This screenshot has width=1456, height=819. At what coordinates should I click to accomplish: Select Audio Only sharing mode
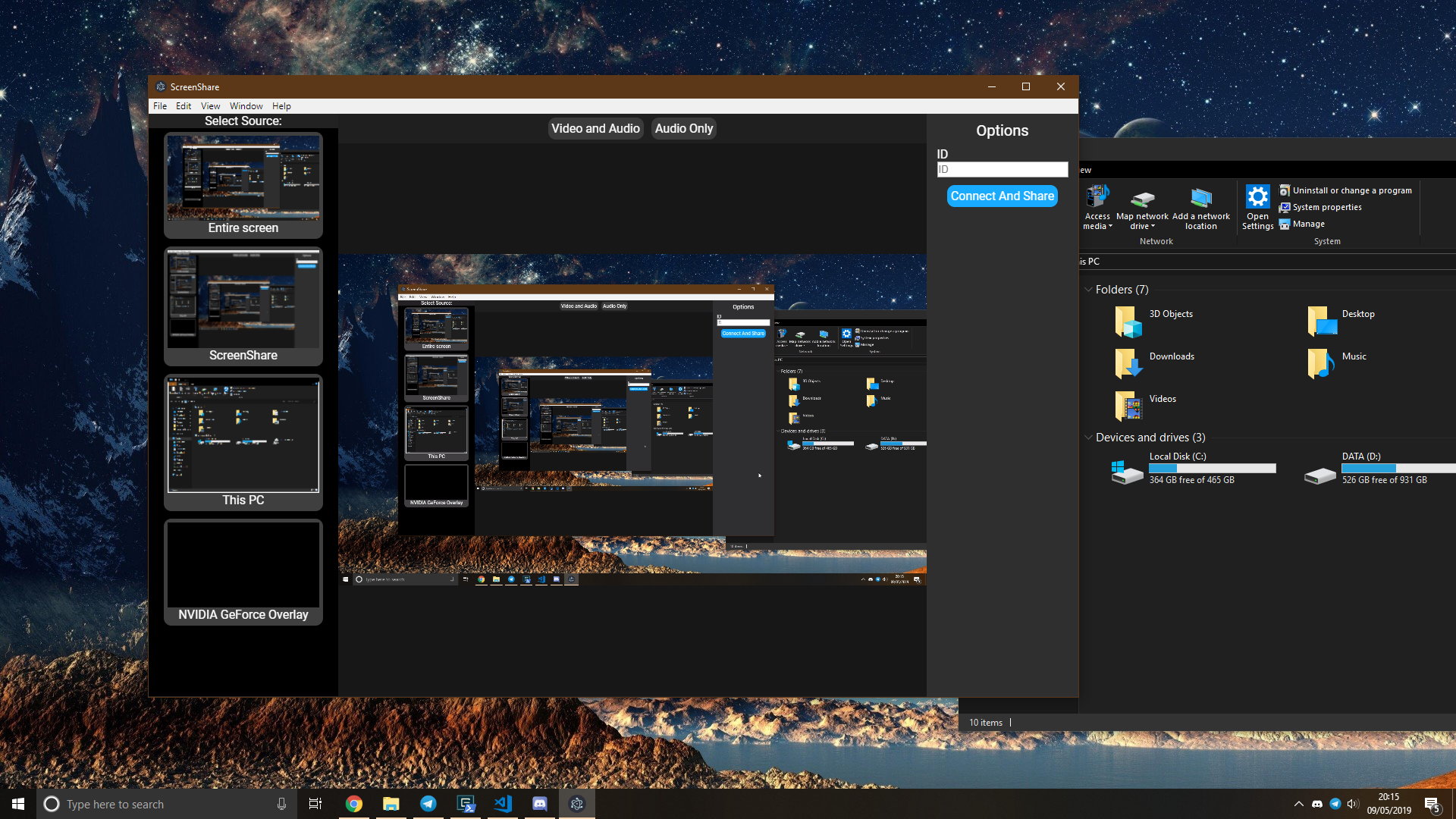(x=682, y=128)
